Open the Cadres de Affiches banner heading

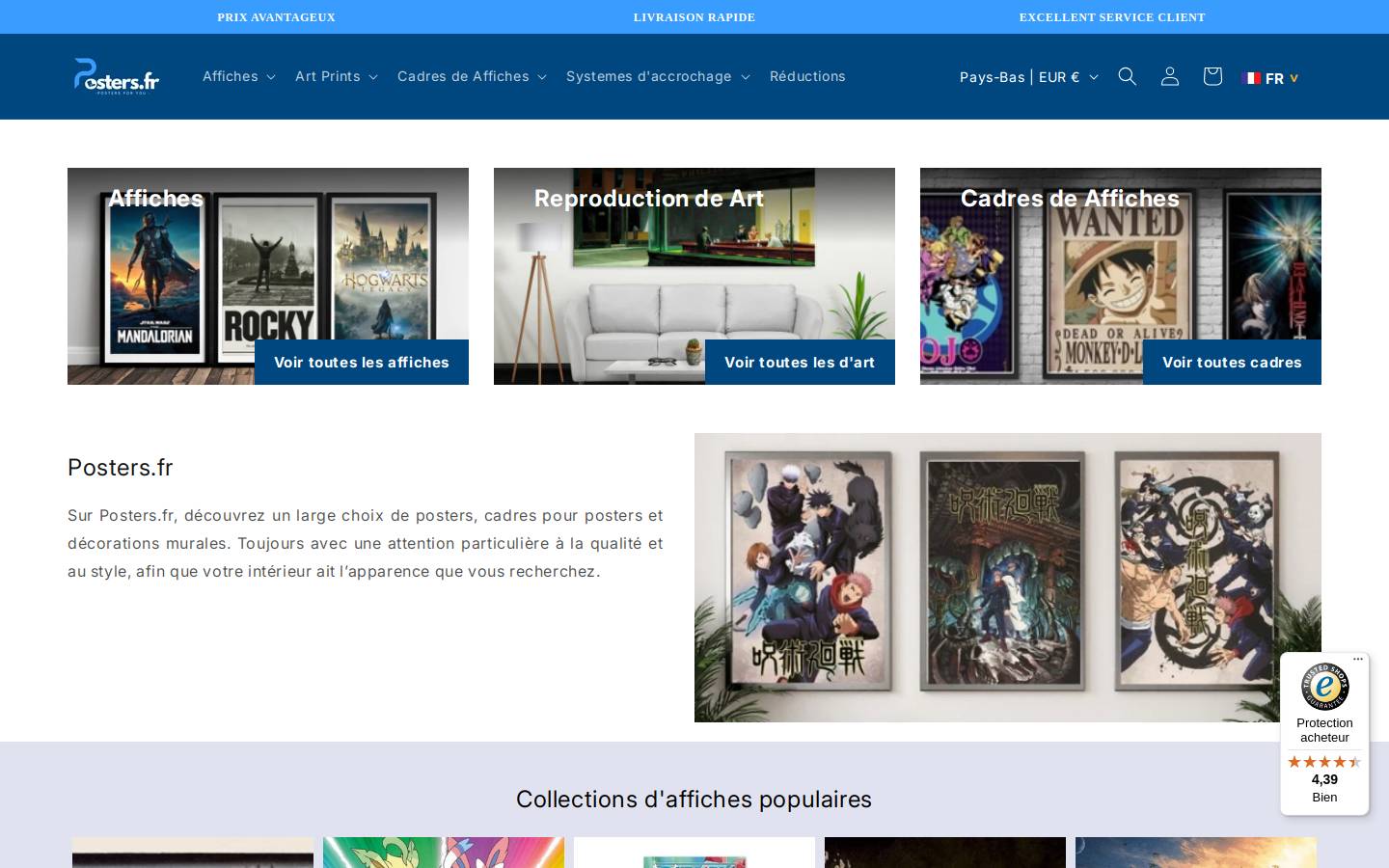point(1070,198)
